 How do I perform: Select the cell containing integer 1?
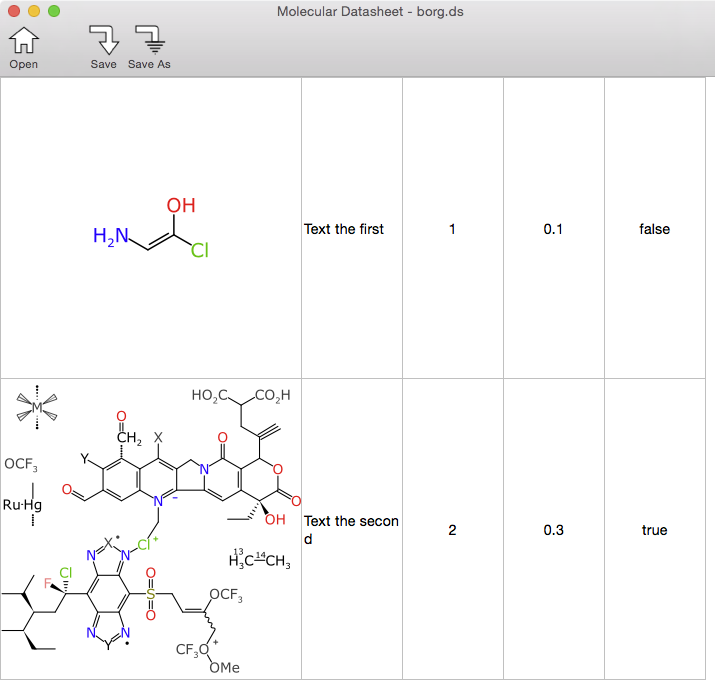click(x=452, y=229)
